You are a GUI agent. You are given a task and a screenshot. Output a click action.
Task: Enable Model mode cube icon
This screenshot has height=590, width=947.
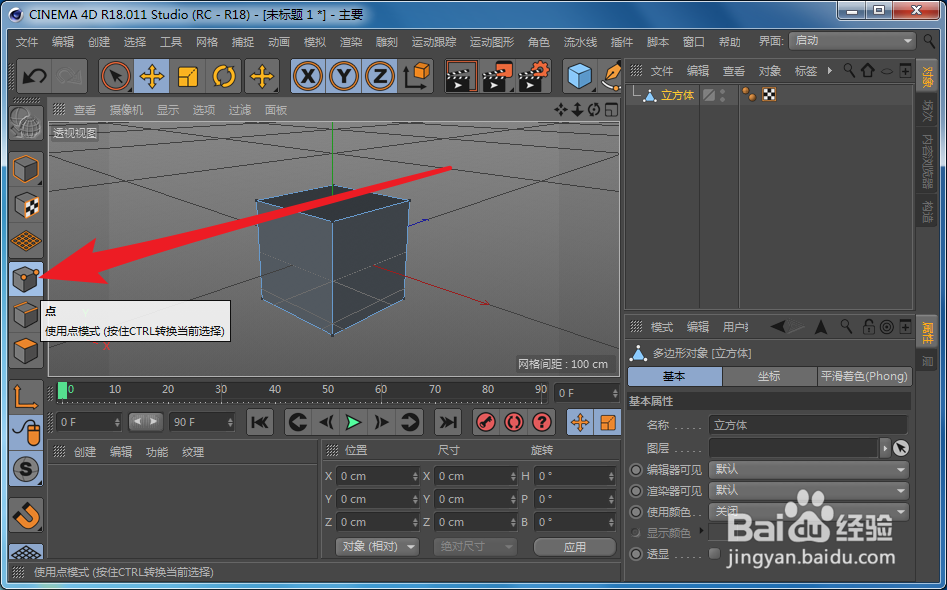point(26,169)
